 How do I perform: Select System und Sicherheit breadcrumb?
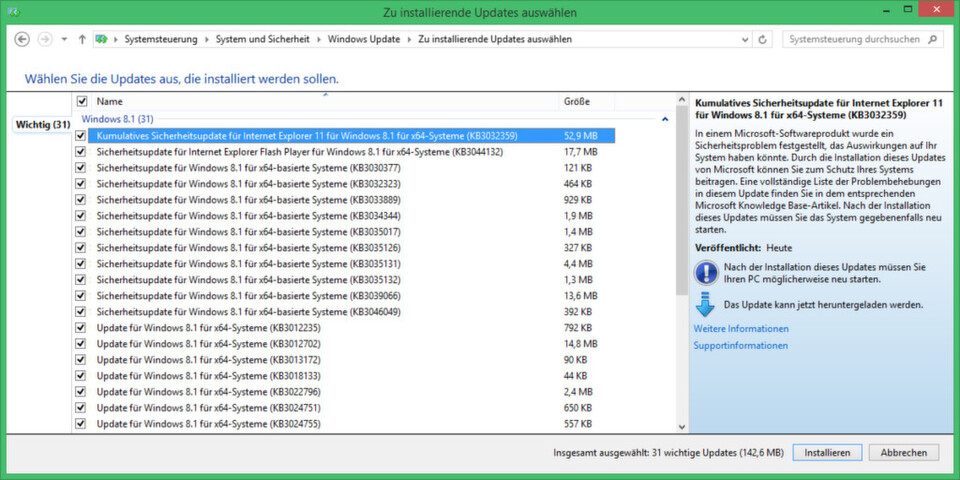[x=263, y=39]
